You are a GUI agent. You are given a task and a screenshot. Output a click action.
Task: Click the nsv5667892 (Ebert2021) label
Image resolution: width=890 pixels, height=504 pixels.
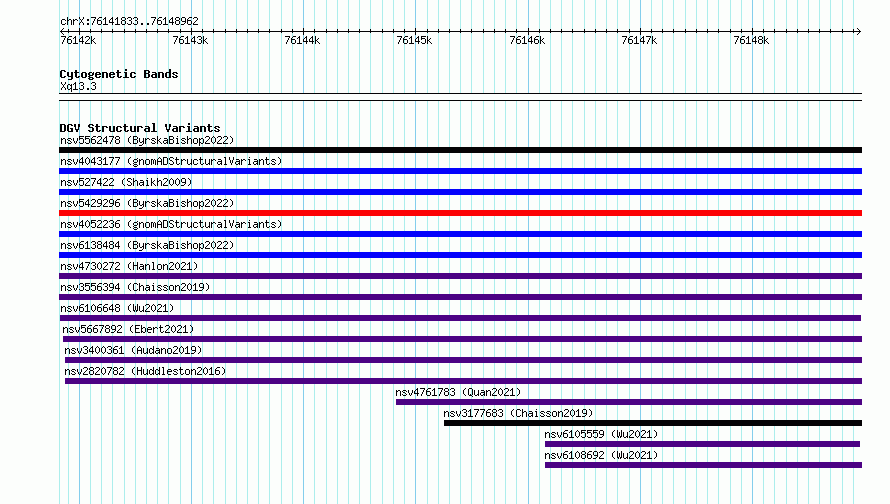(x=128, y=329)
